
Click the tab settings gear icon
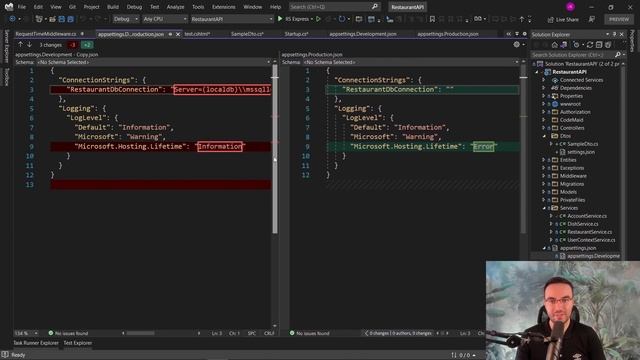pyautogui.click(x=525, y=34)
